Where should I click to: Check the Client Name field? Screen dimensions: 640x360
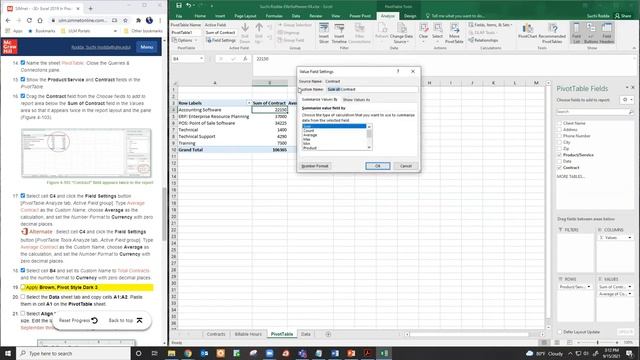[x=559, y=123]
